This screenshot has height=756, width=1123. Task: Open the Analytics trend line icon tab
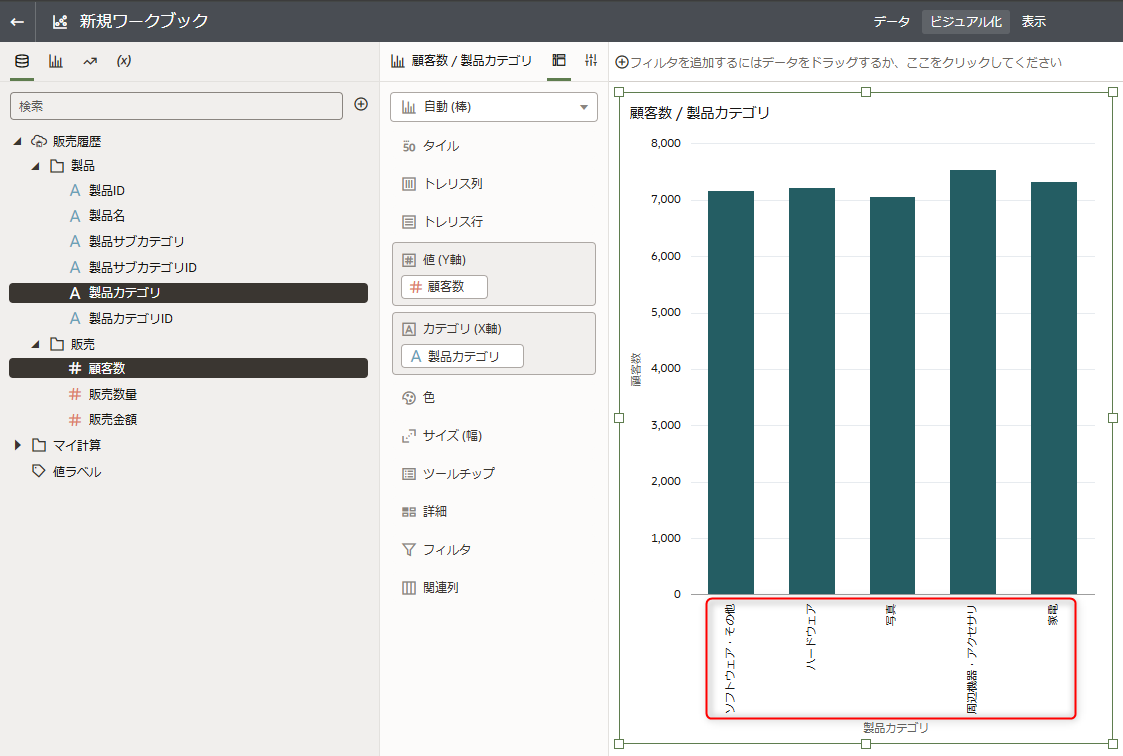click(90, 62)
